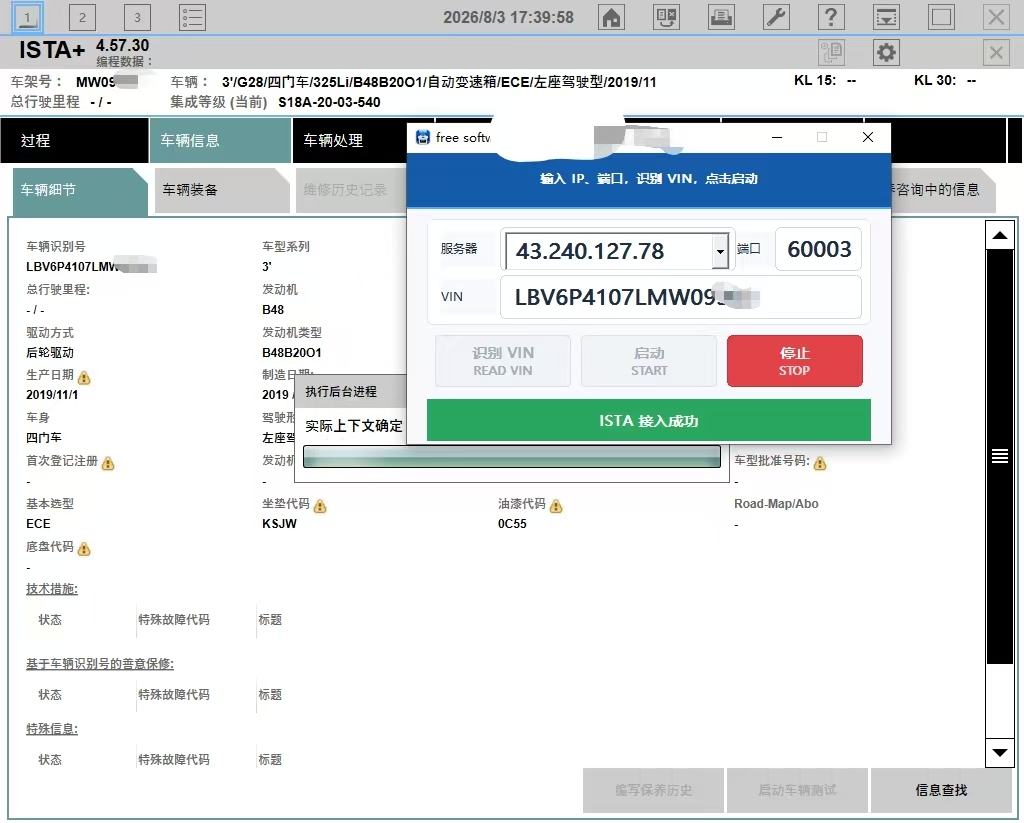Click the paint code value 0C55

(x=512, y=524)
